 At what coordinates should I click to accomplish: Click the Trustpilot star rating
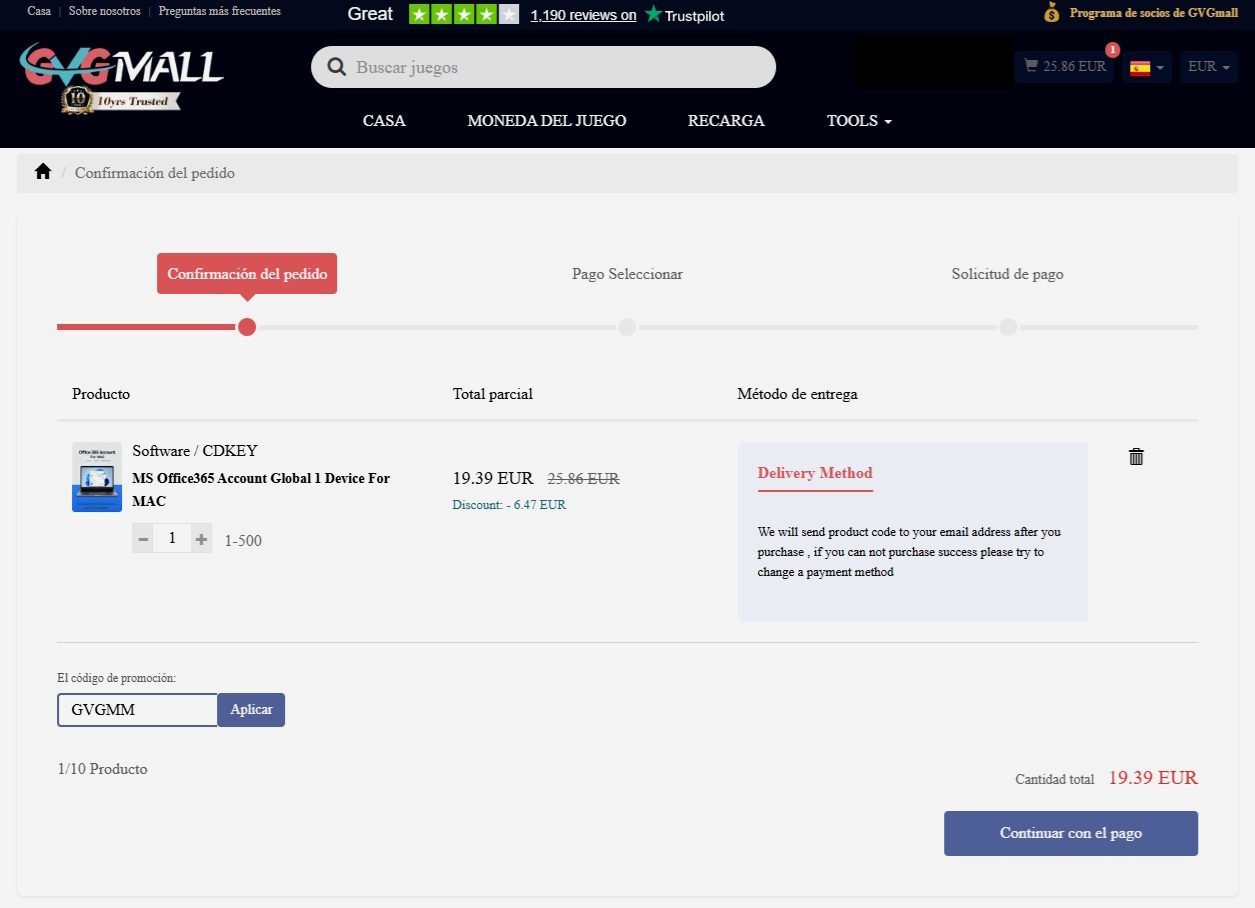(x=464, y=14)
